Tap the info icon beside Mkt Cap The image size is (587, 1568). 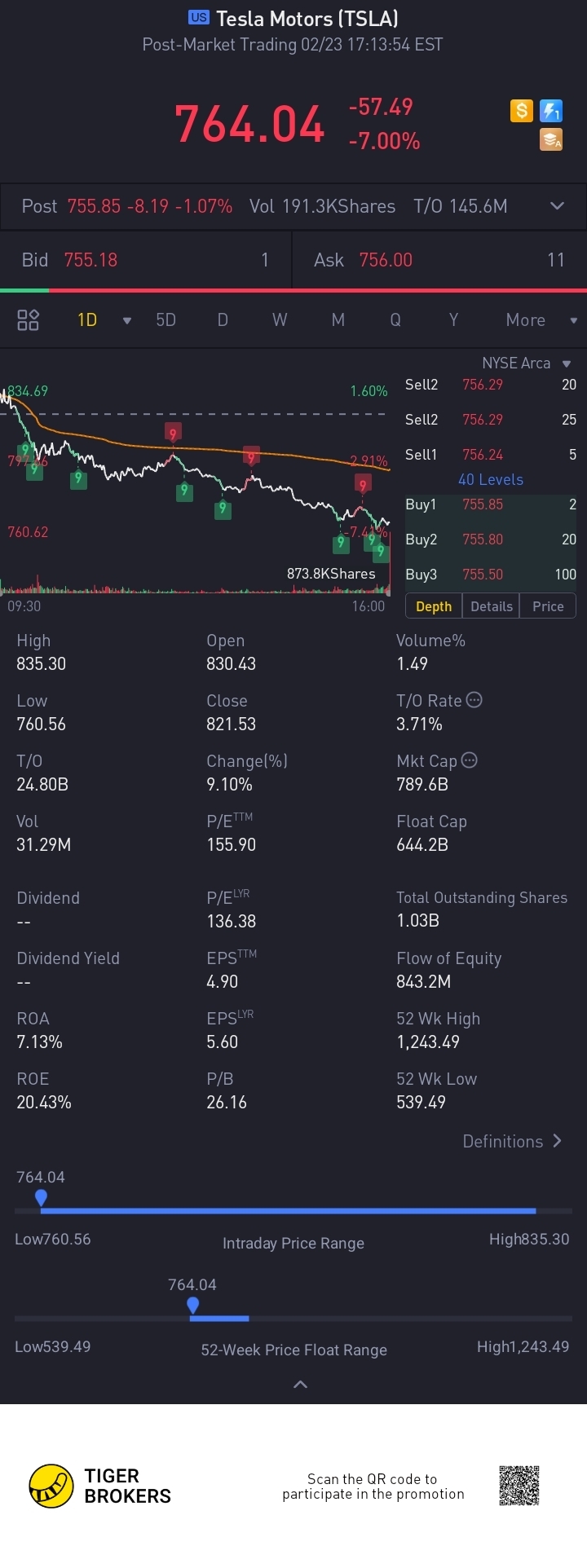(x=470, y=760)
